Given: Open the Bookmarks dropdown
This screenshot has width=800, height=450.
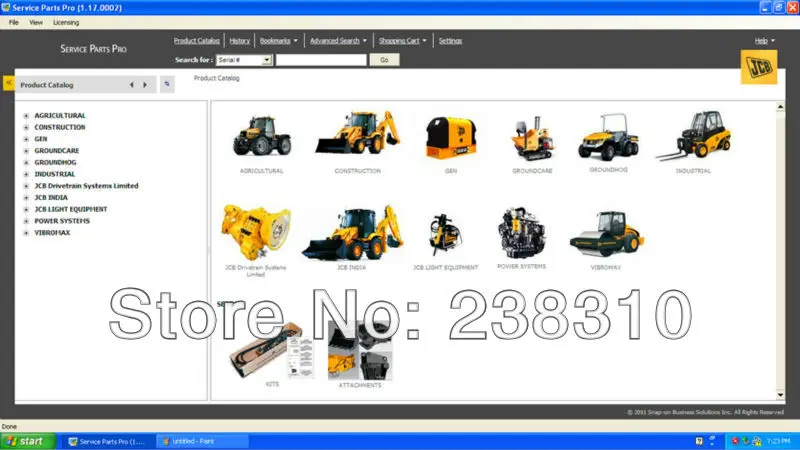Looking at the screenshot, I should (x=279, y=41).
